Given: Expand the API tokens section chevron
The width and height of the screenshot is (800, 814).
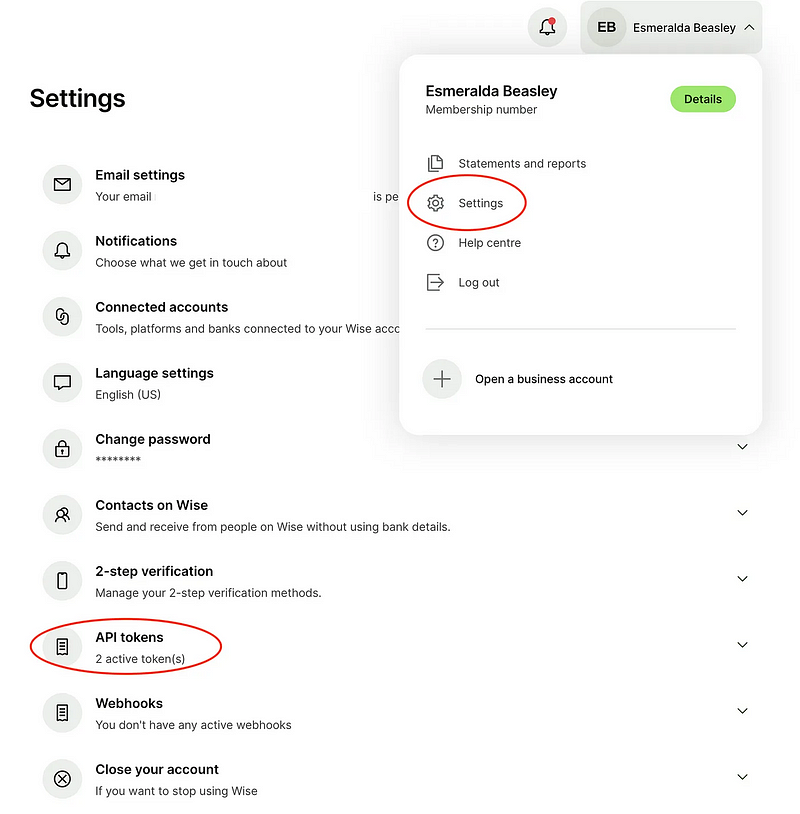Looking at the screenshot, I should click(x=742, y=645).
